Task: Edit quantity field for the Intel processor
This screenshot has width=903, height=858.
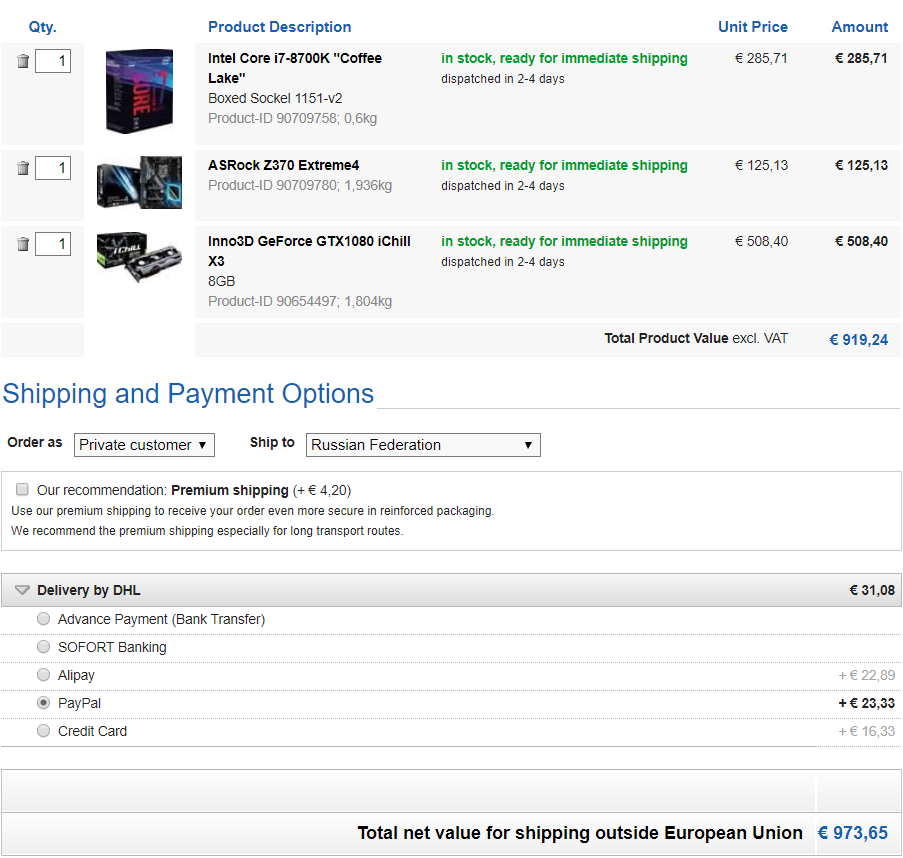Action: 53,62
